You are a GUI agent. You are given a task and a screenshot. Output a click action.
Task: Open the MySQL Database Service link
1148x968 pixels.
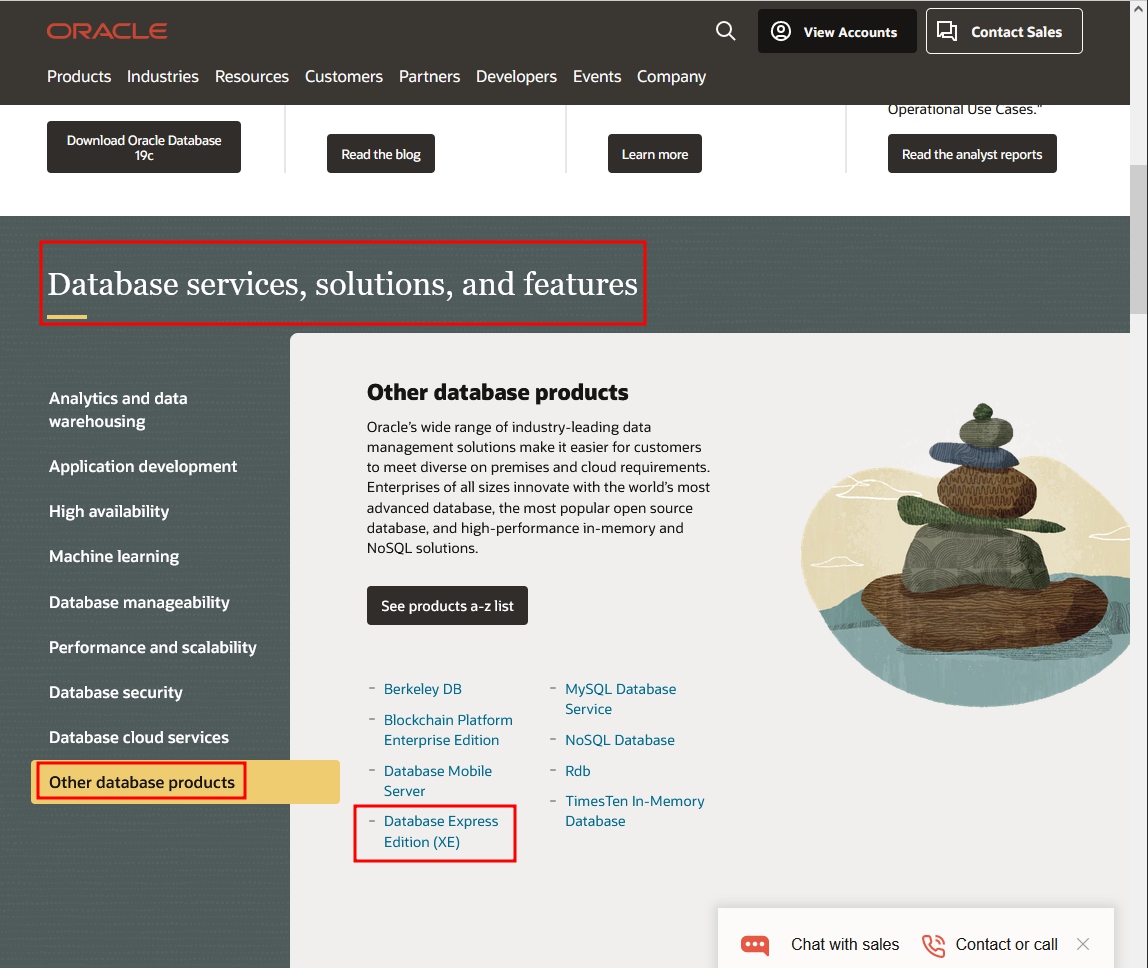coord(620,699)
